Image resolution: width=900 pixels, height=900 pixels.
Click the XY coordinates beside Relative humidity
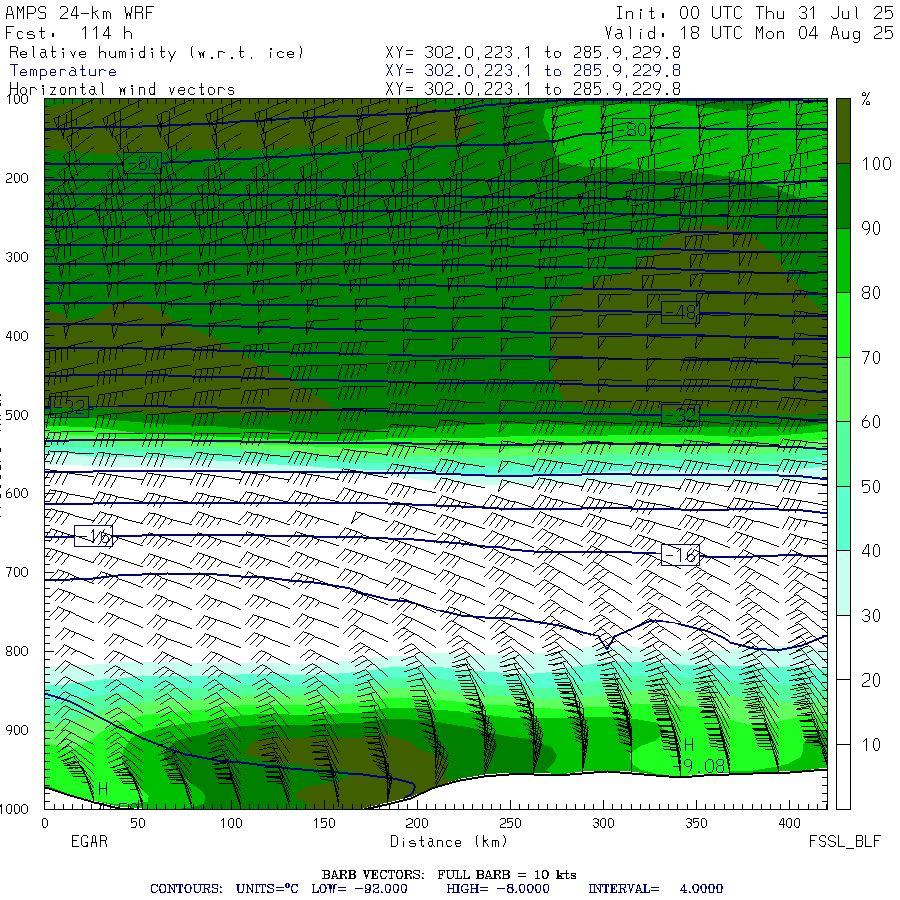point(533,53)
